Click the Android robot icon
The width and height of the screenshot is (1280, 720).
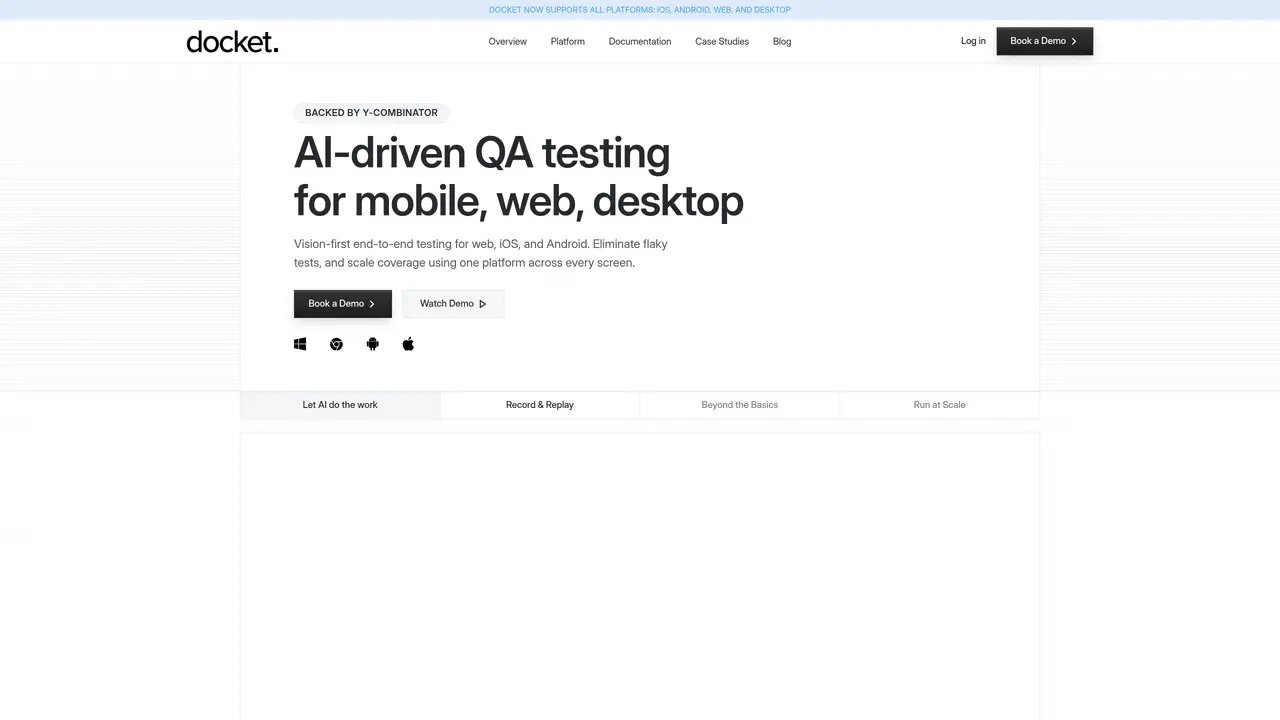[372, 344]
